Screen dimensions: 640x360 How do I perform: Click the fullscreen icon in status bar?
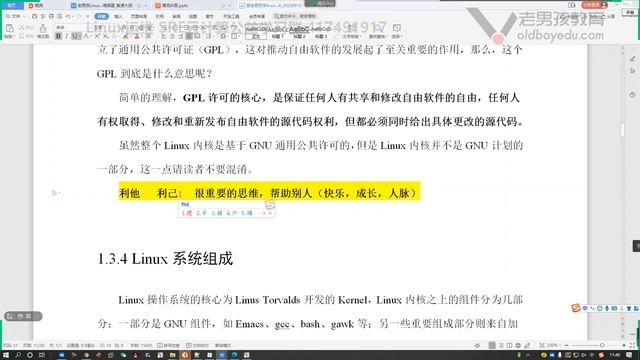click(x=633, y=345)
